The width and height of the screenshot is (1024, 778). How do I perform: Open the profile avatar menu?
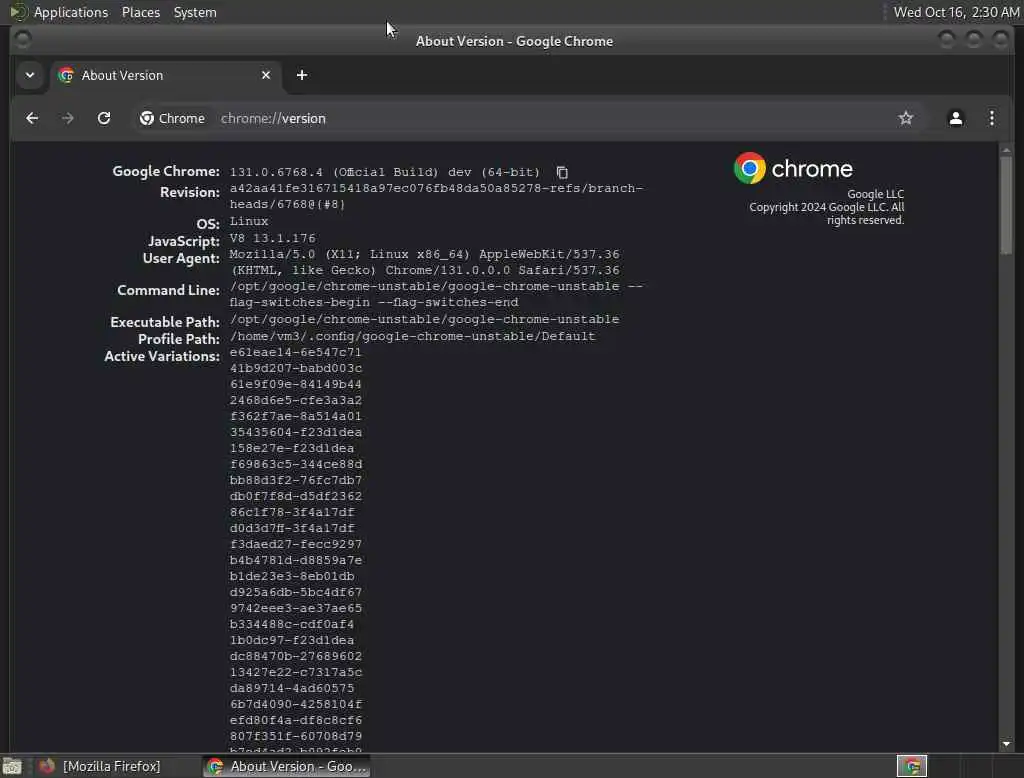point(955,118)
